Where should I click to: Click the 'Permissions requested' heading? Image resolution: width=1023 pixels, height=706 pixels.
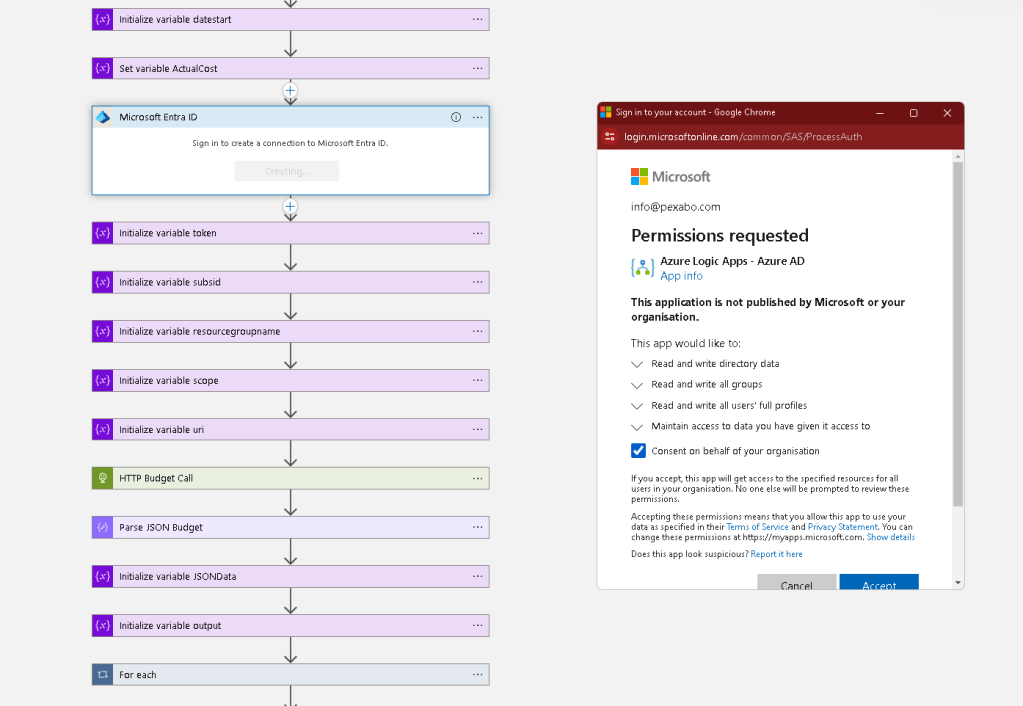pos(720,236)
